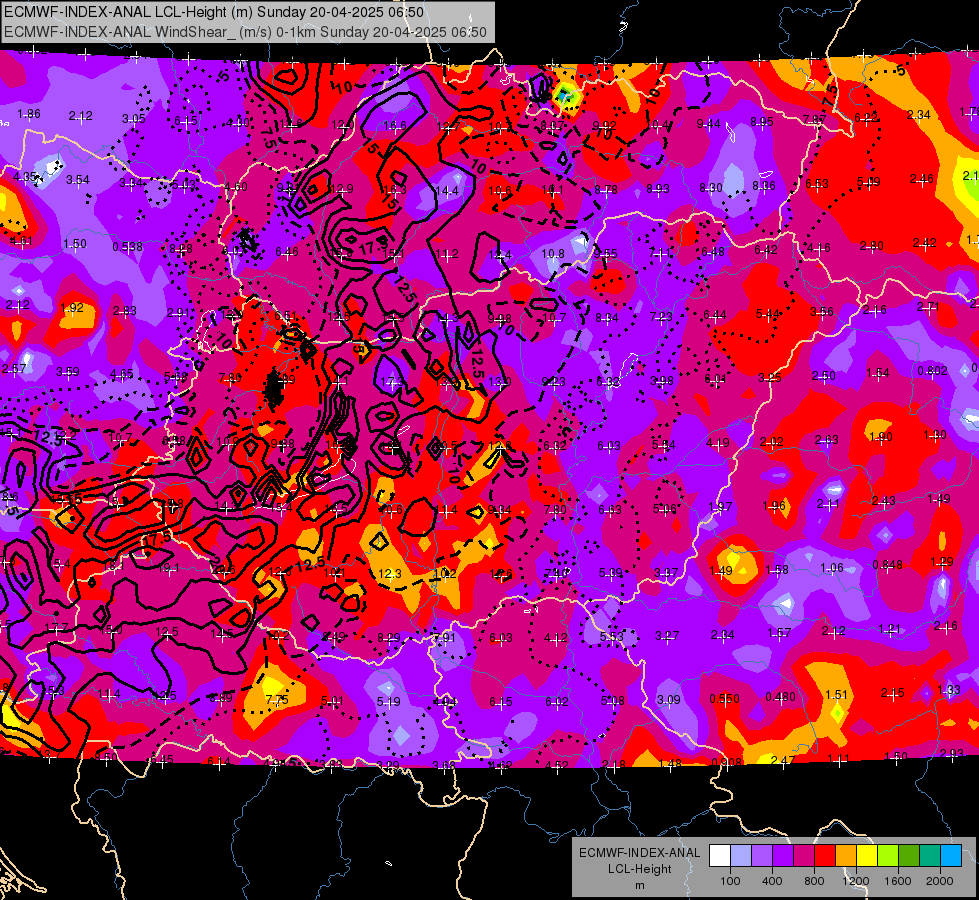The image size is (979, 900).
Task: Click the '400' legend tick label
Action: pyautogui.click(x=772, y=881)
